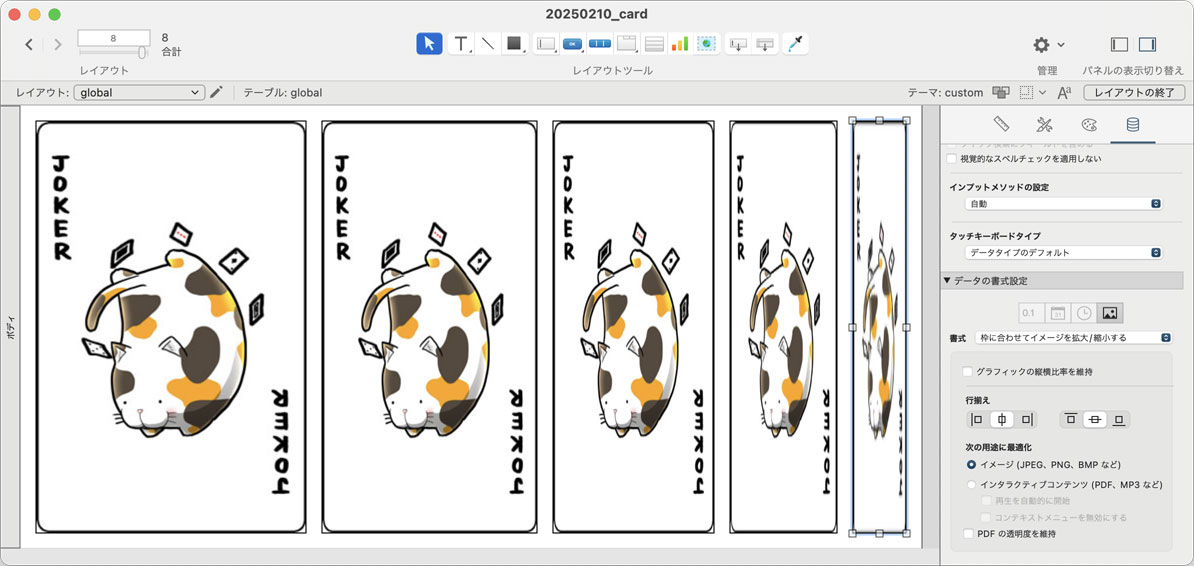
Task: Open the Manage gear menu
Action: [1048, 45]
